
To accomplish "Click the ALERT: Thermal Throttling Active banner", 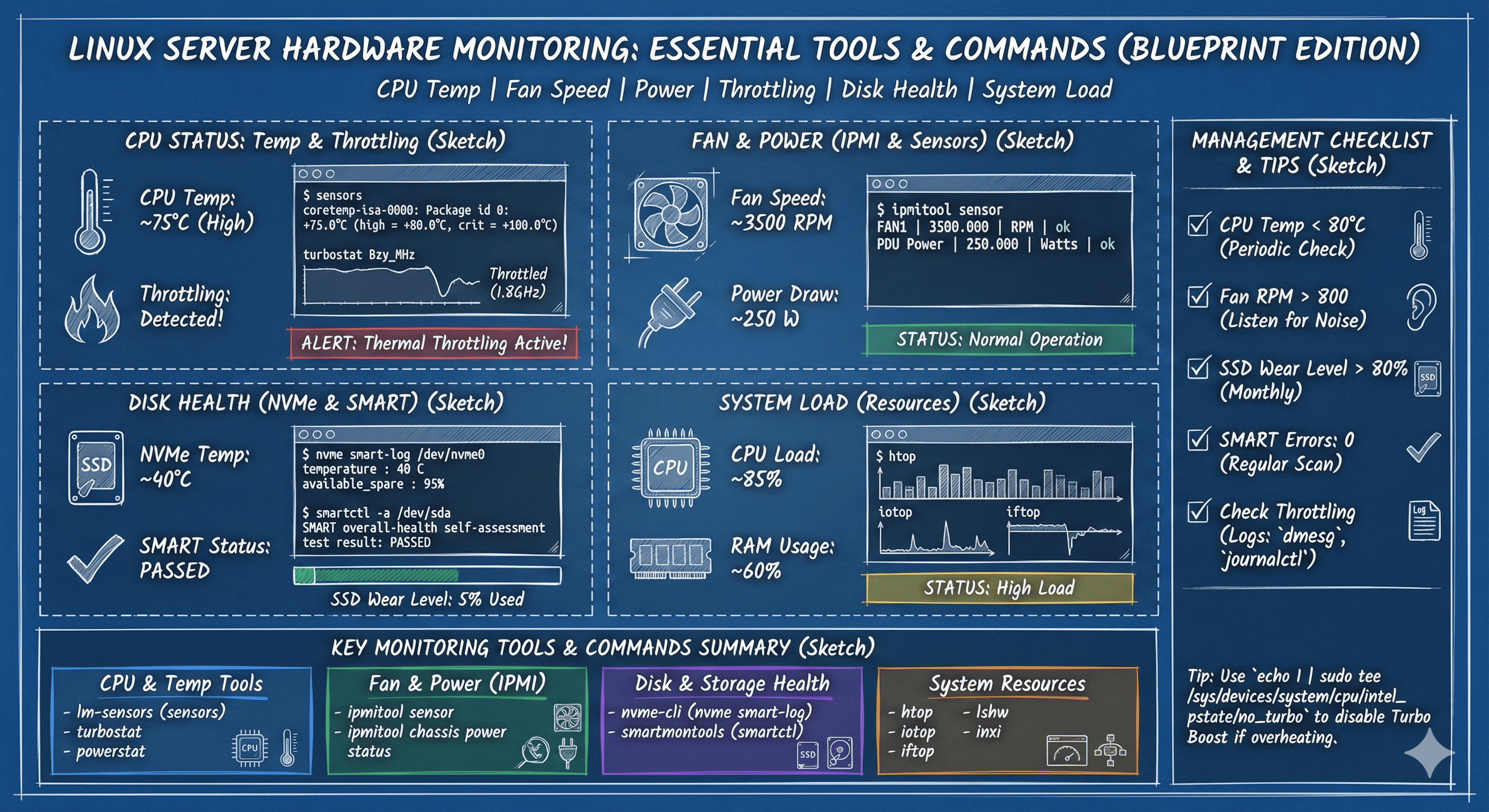I will [433, 343].
